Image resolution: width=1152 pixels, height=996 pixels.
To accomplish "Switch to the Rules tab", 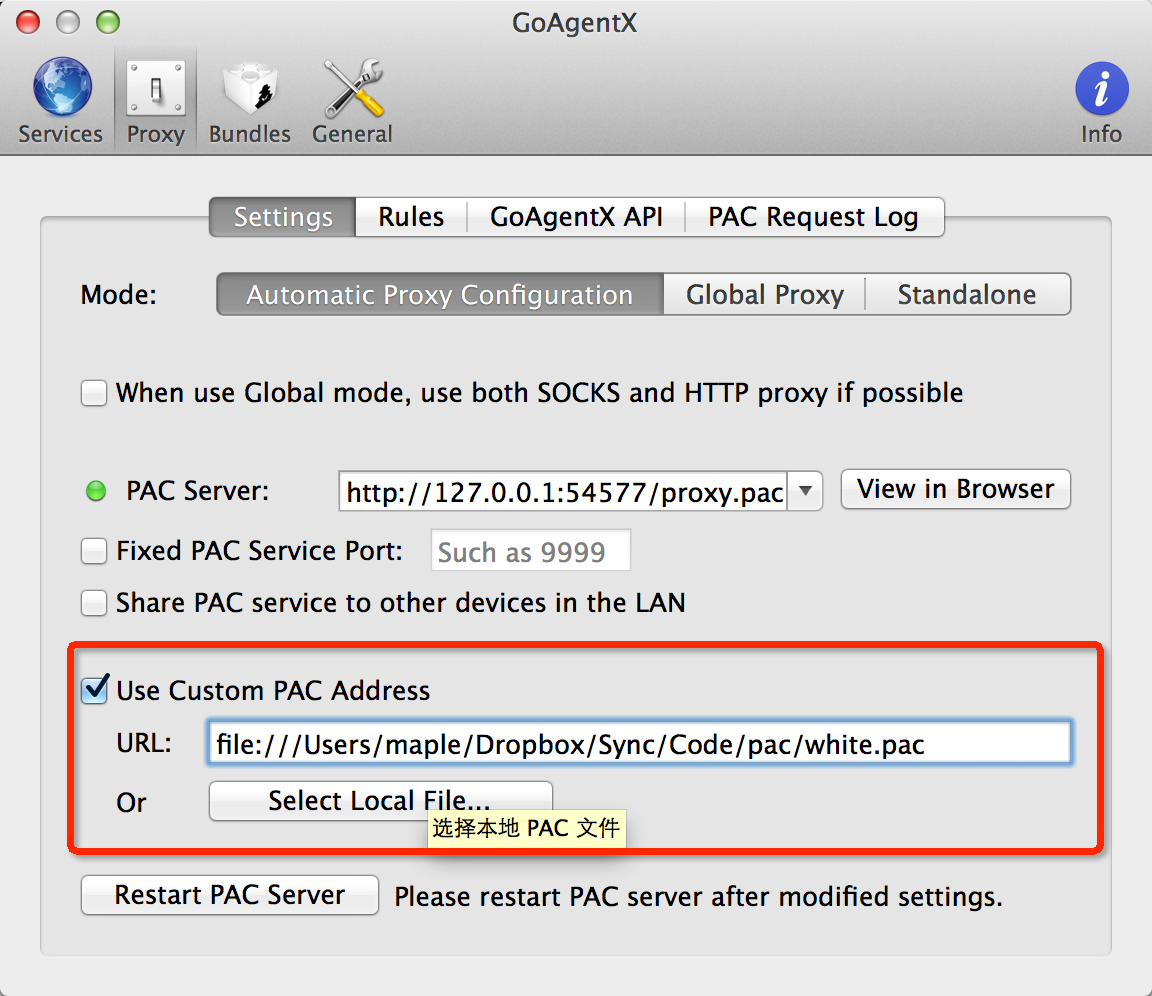I will (x=411, y=217).
